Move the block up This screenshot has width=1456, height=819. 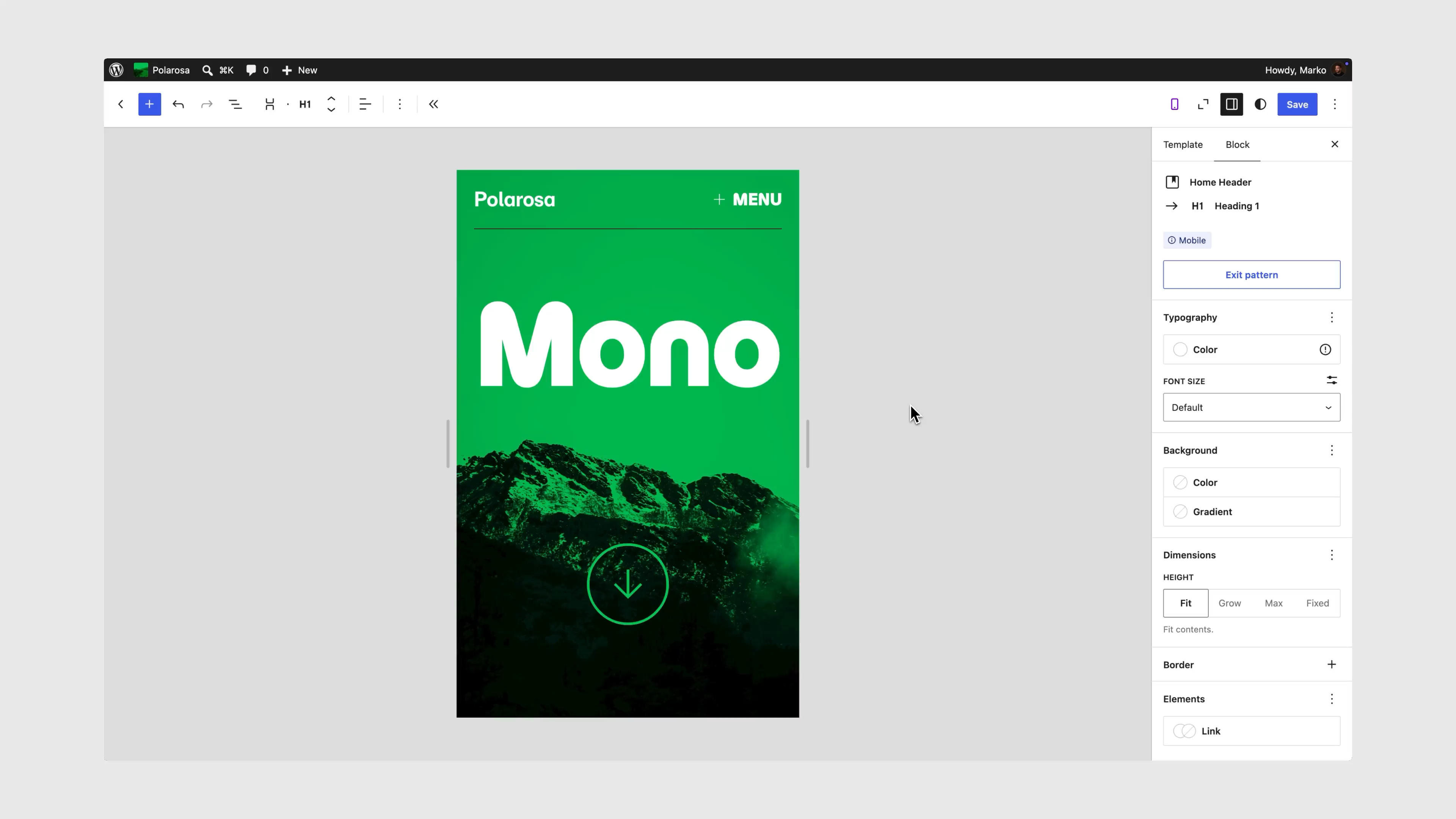[331, 98]
